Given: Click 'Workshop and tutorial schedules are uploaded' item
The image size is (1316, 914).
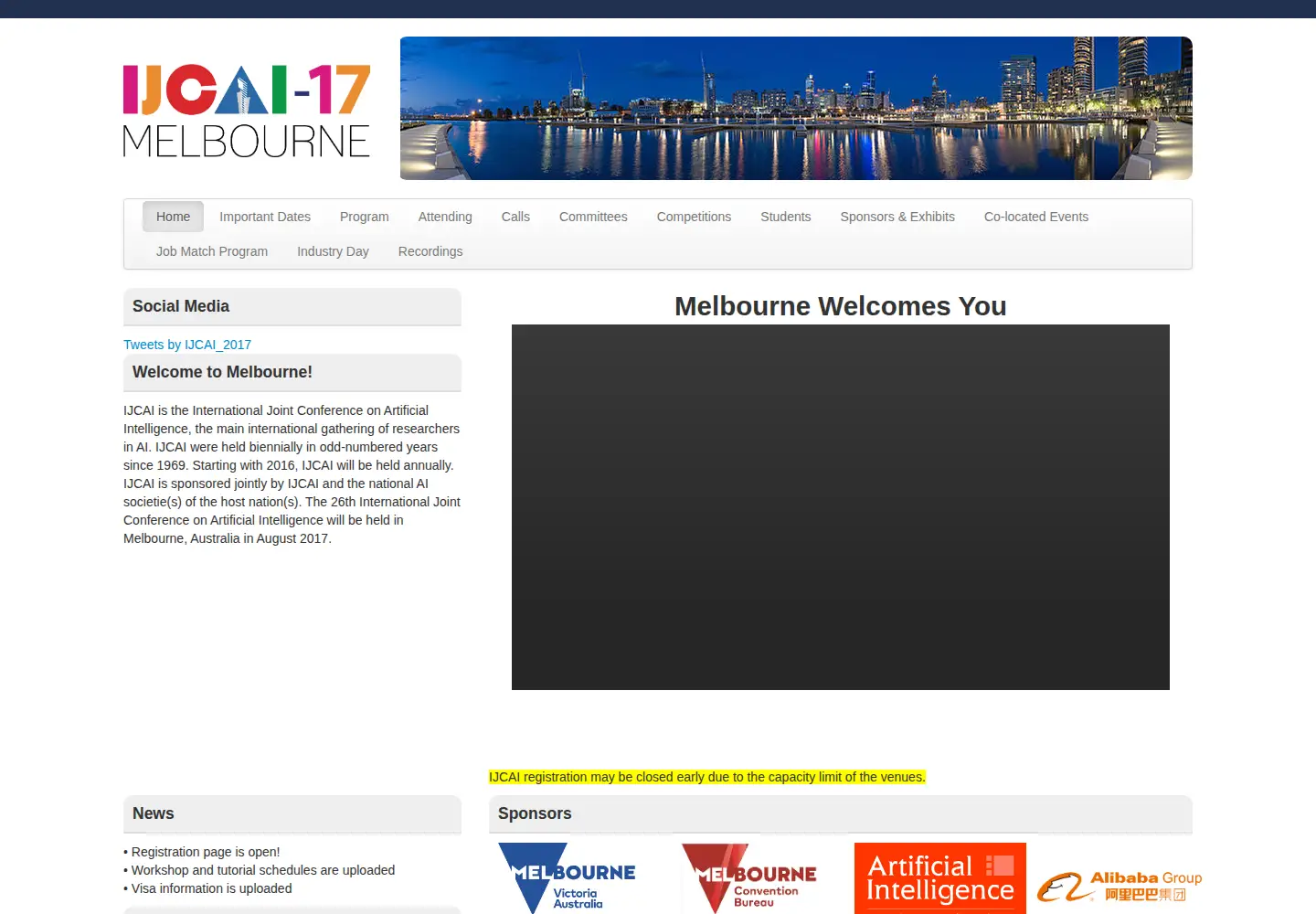Looking at the screenshot, I should click(260, 870).
